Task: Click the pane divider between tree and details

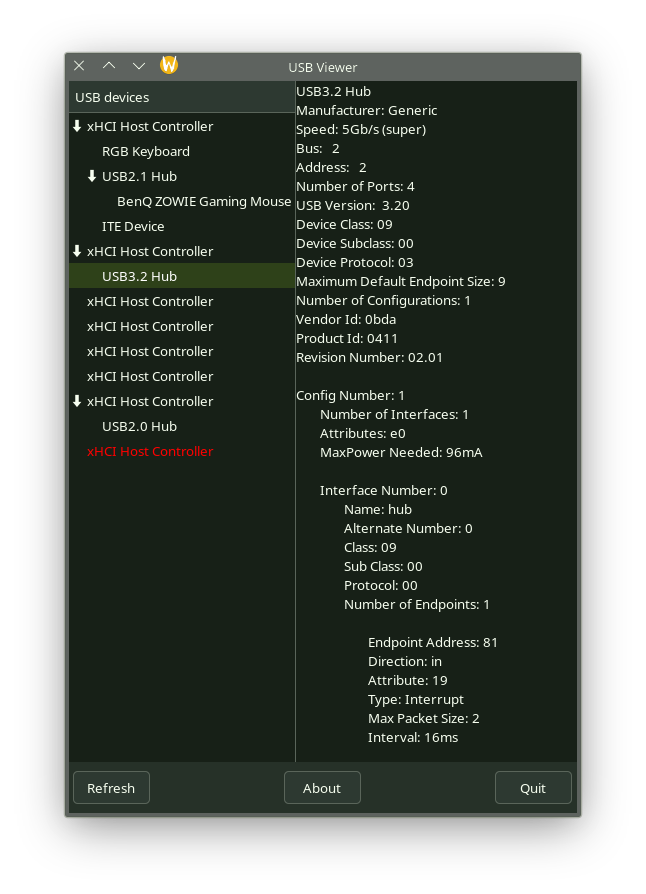Action: 295,420
